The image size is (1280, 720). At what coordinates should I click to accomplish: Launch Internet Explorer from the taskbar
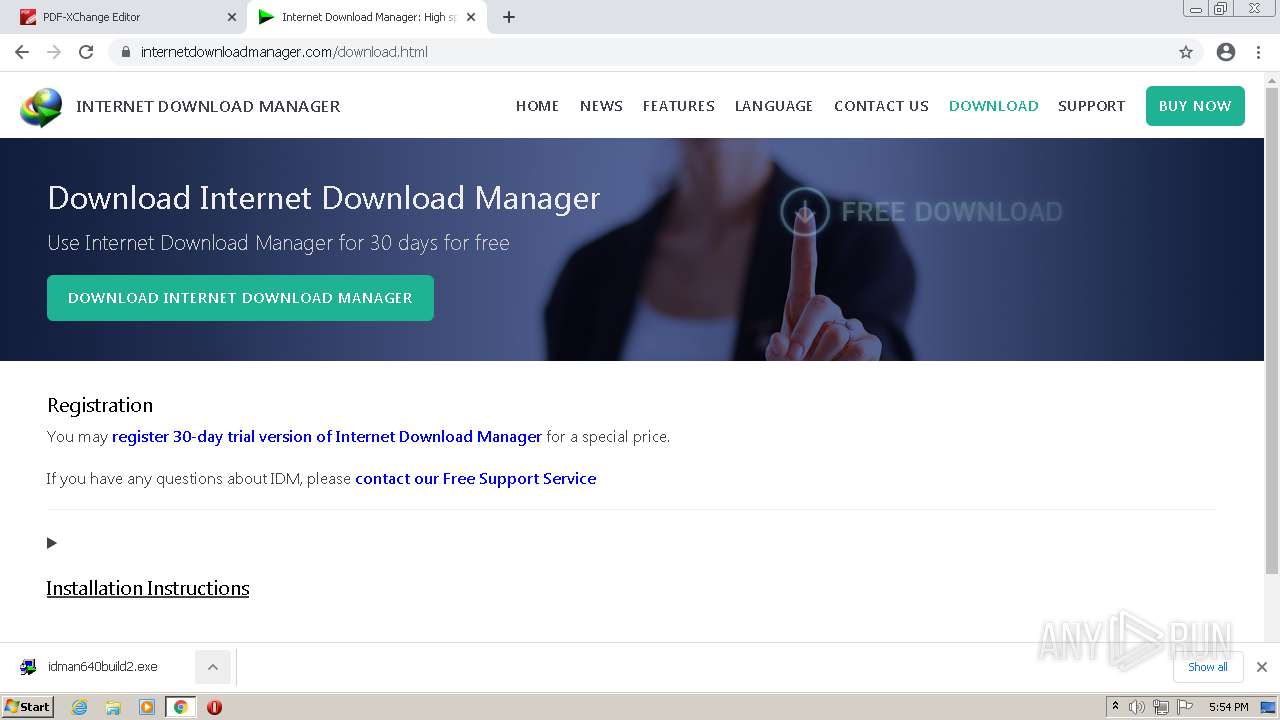click(x=79, y=707)
